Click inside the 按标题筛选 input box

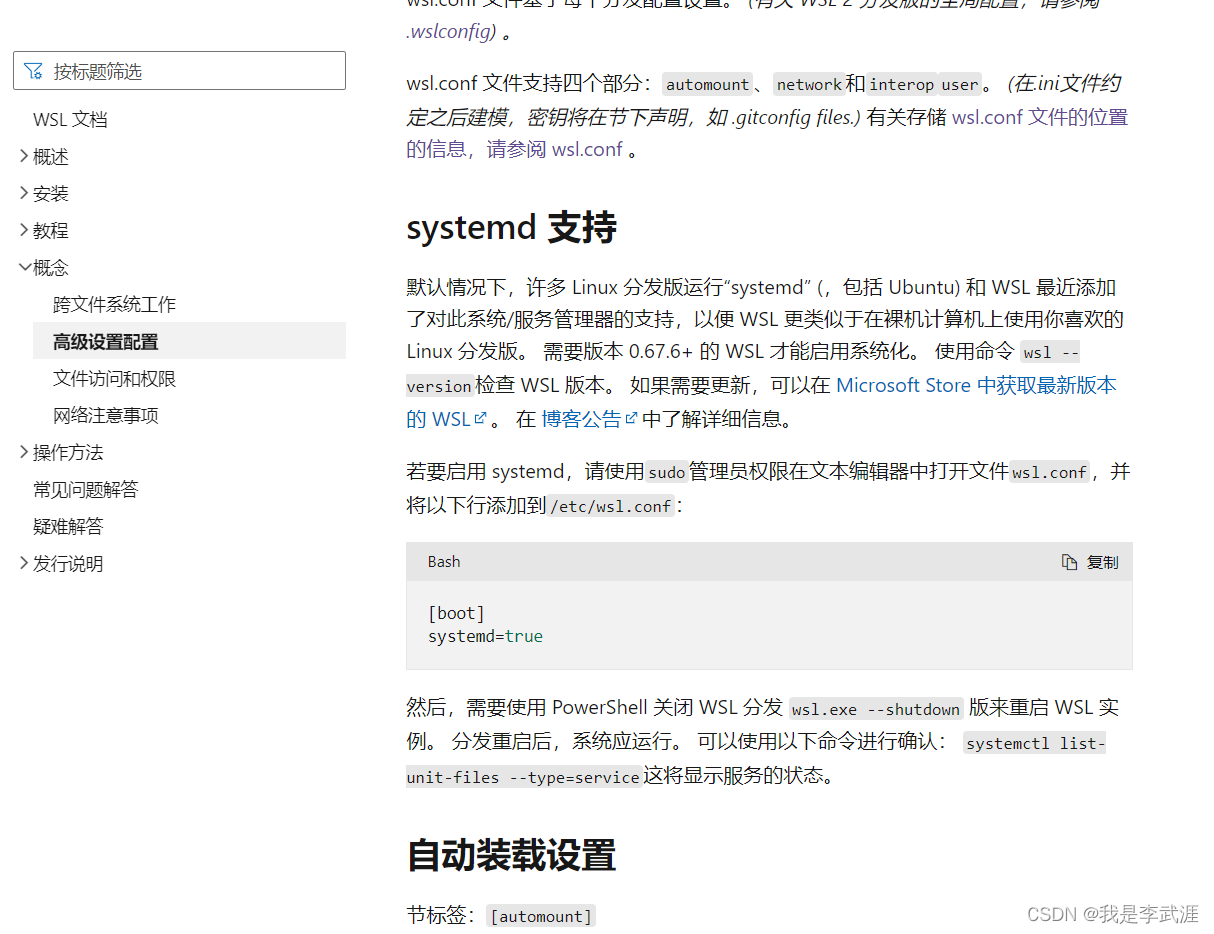click(180, 70)
